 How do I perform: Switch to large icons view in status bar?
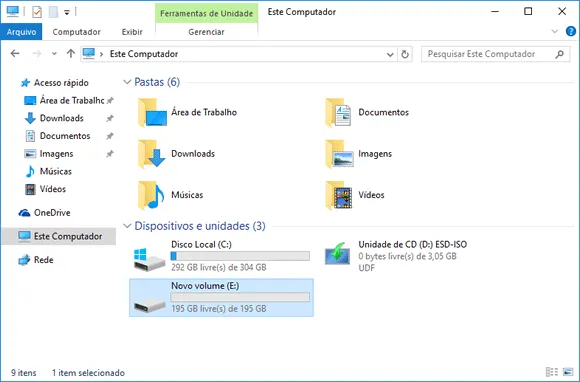[x=568, y=372]
